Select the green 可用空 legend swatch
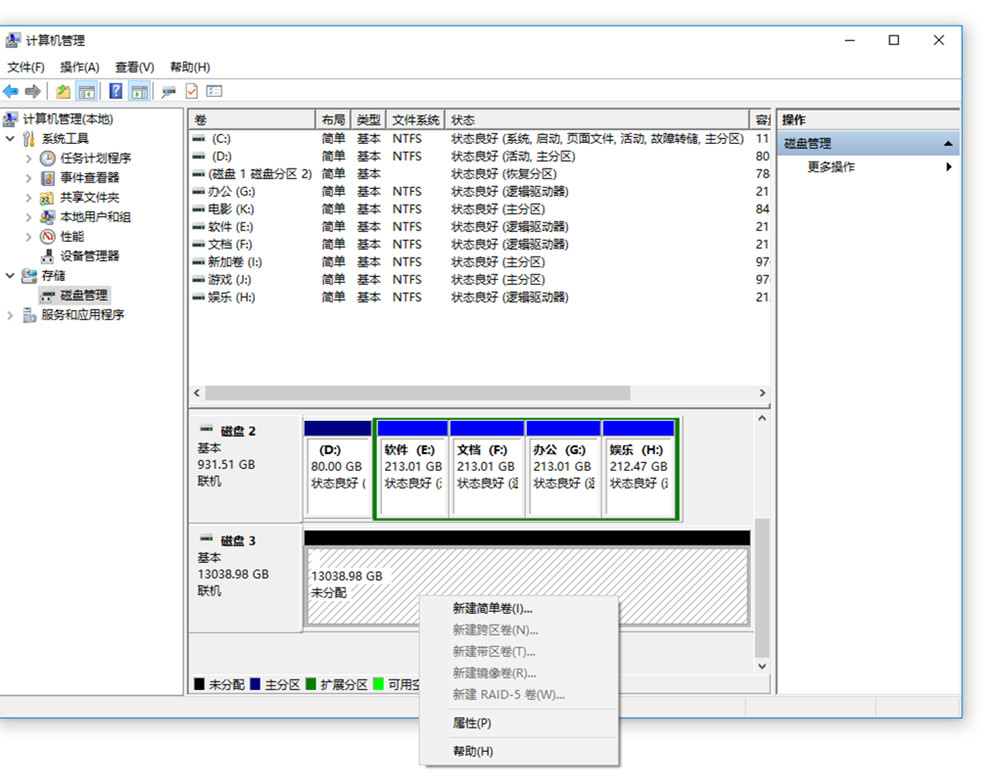The width and height of the screenshot is (1000, 779). (380, 683)
